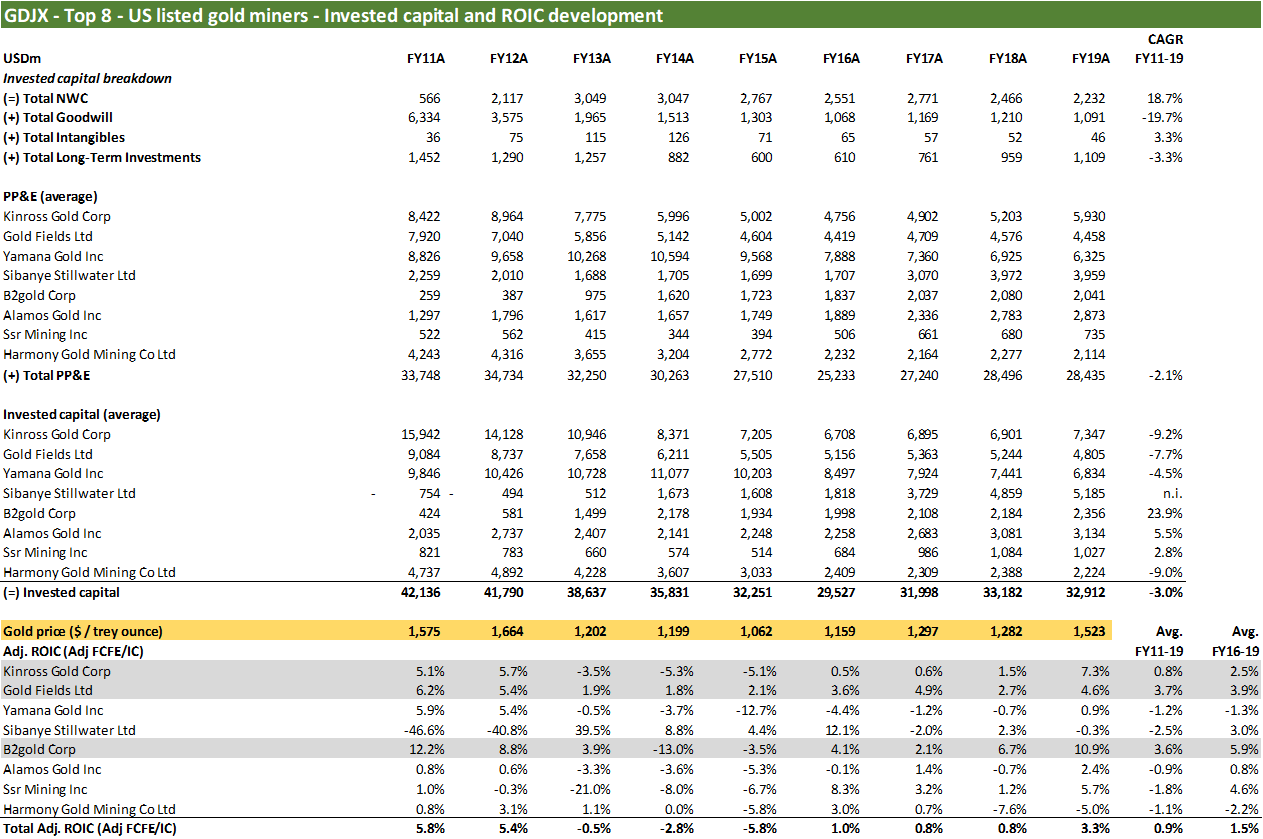
Task: Select the FY15A column header
Action: click(x=758, y=58)
